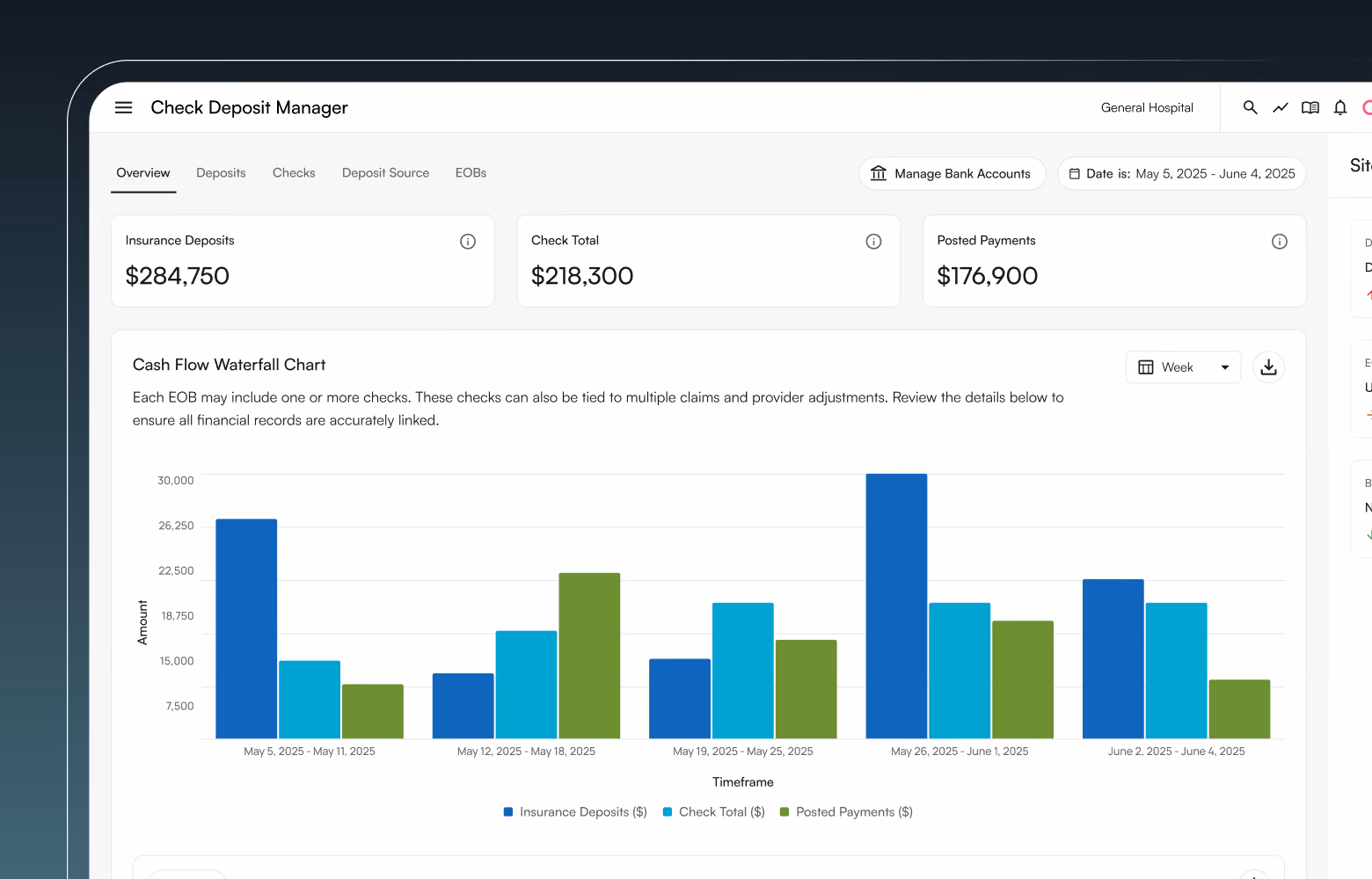Click the Check Deposit Manager title

pyautogui.click(x=250, y=107)
